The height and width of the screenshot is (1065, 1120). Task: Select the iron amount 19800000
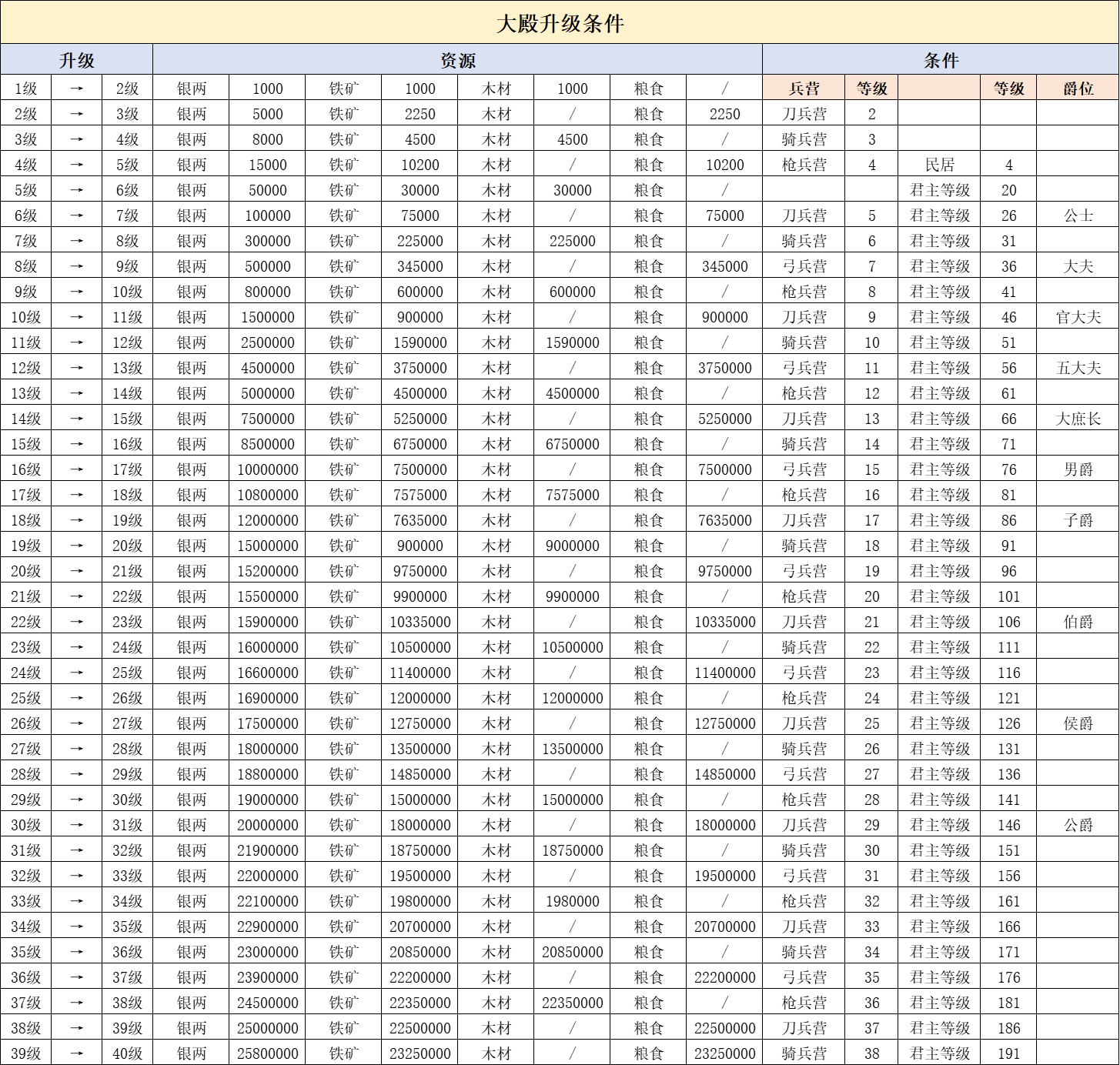pos(420,901)
